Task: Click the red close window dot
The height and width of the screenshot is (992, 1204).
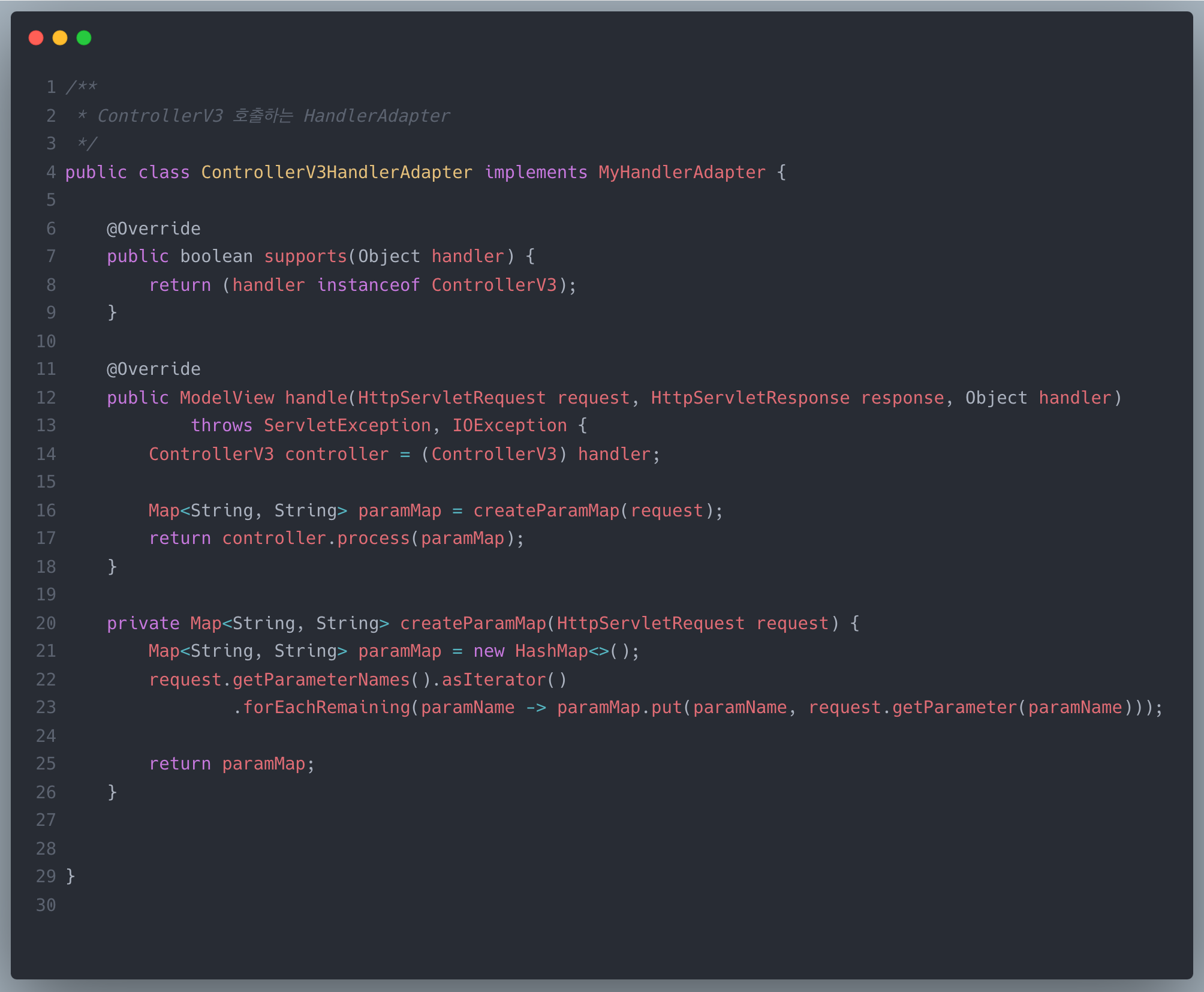Action: click(36, 38)
